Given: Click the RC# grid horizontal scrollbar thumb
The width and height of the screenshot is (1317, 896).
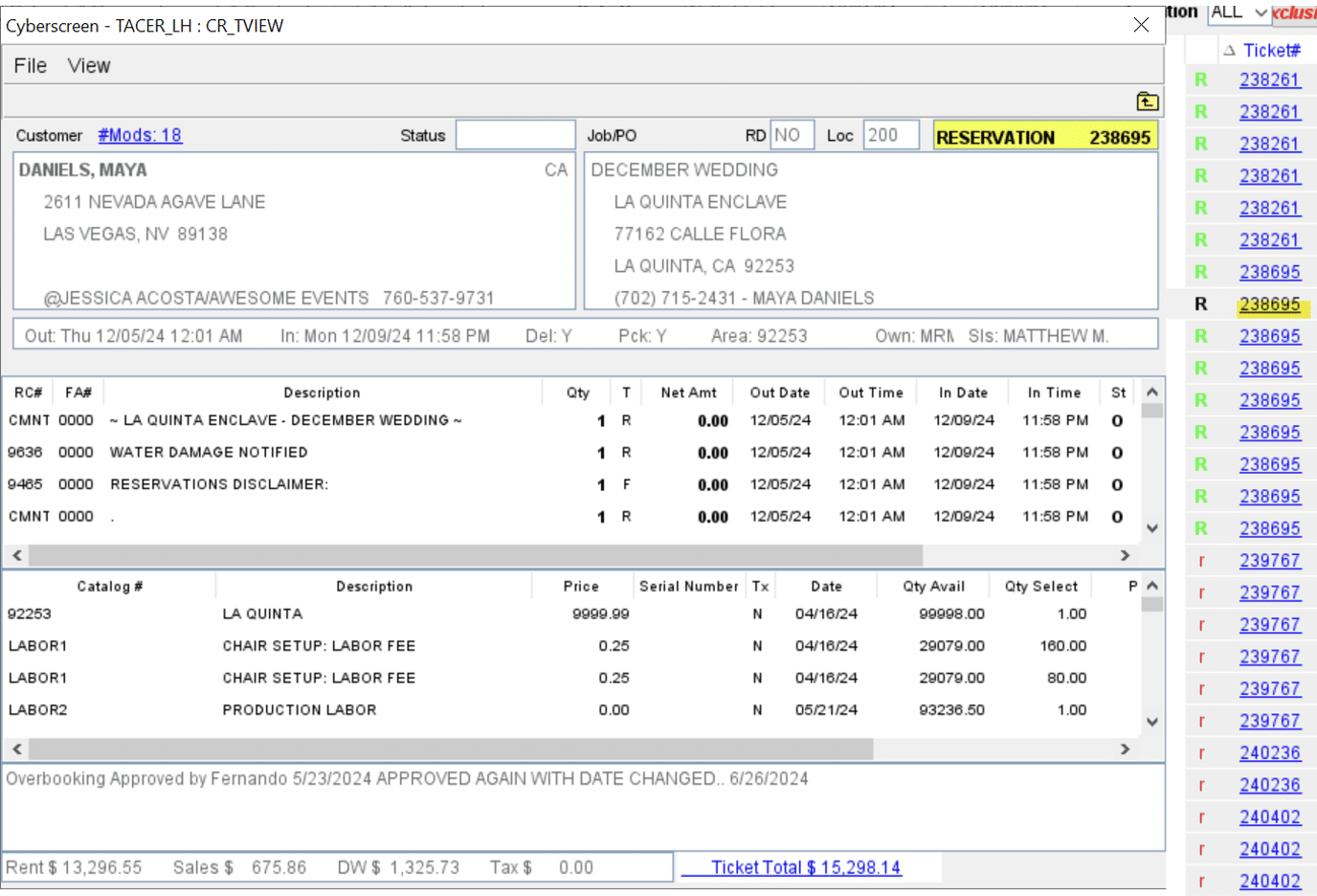Looking at the screenshot, I should click(475, 555).
